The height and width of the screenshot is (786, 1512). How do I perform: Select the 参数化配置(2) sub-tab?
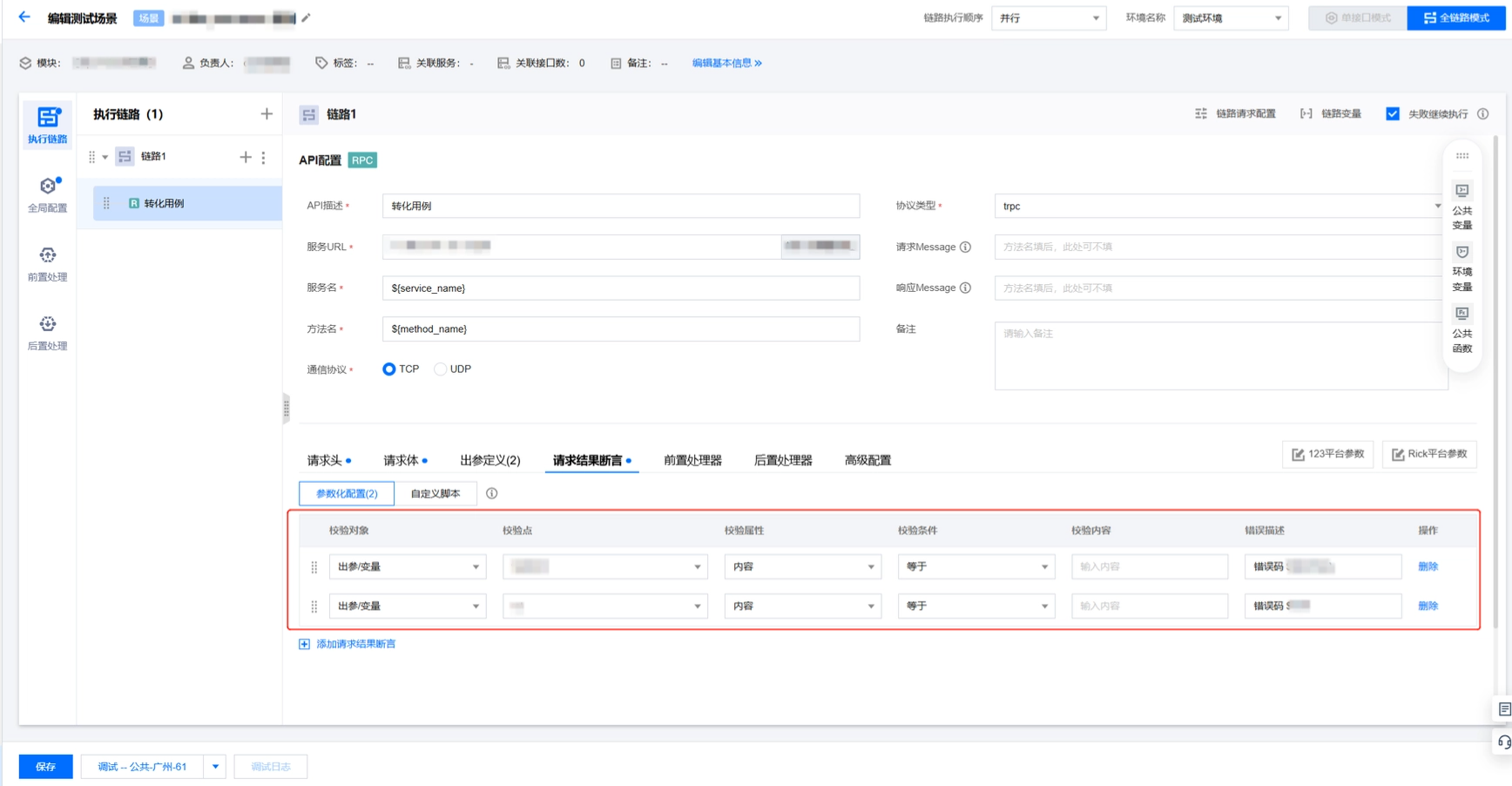tap(347, 493)
